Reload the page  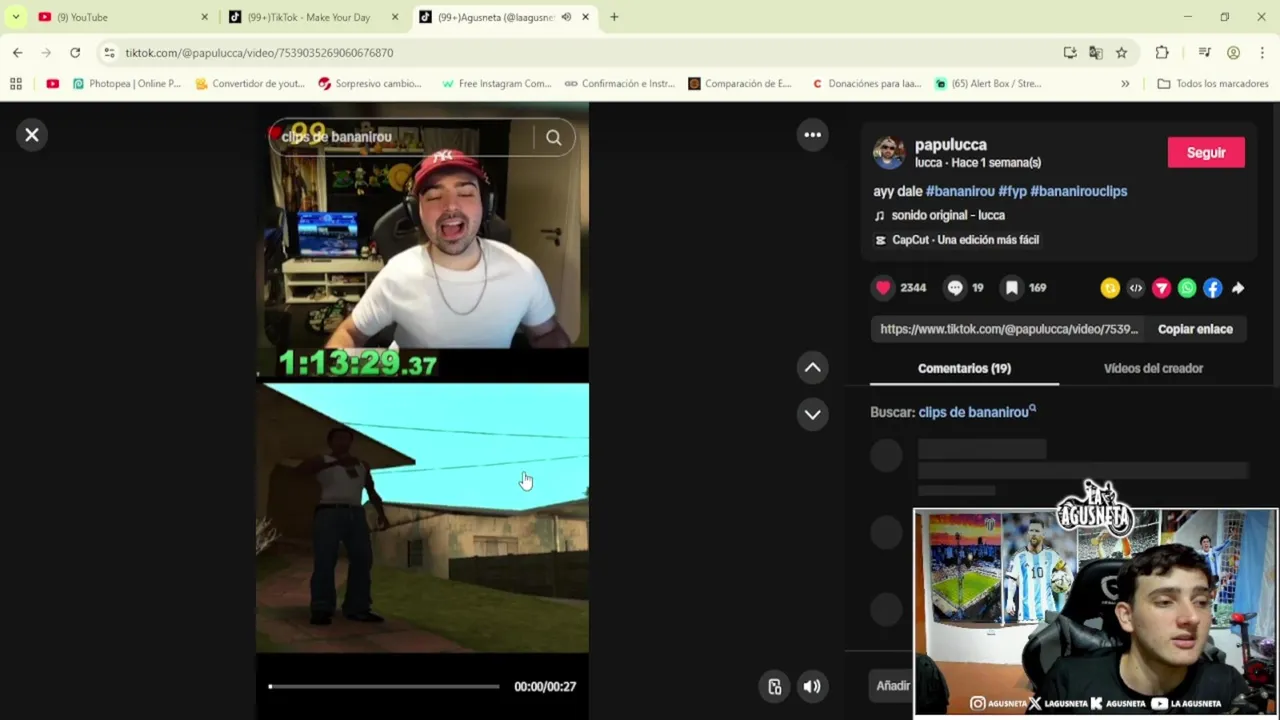pos(75,53)
